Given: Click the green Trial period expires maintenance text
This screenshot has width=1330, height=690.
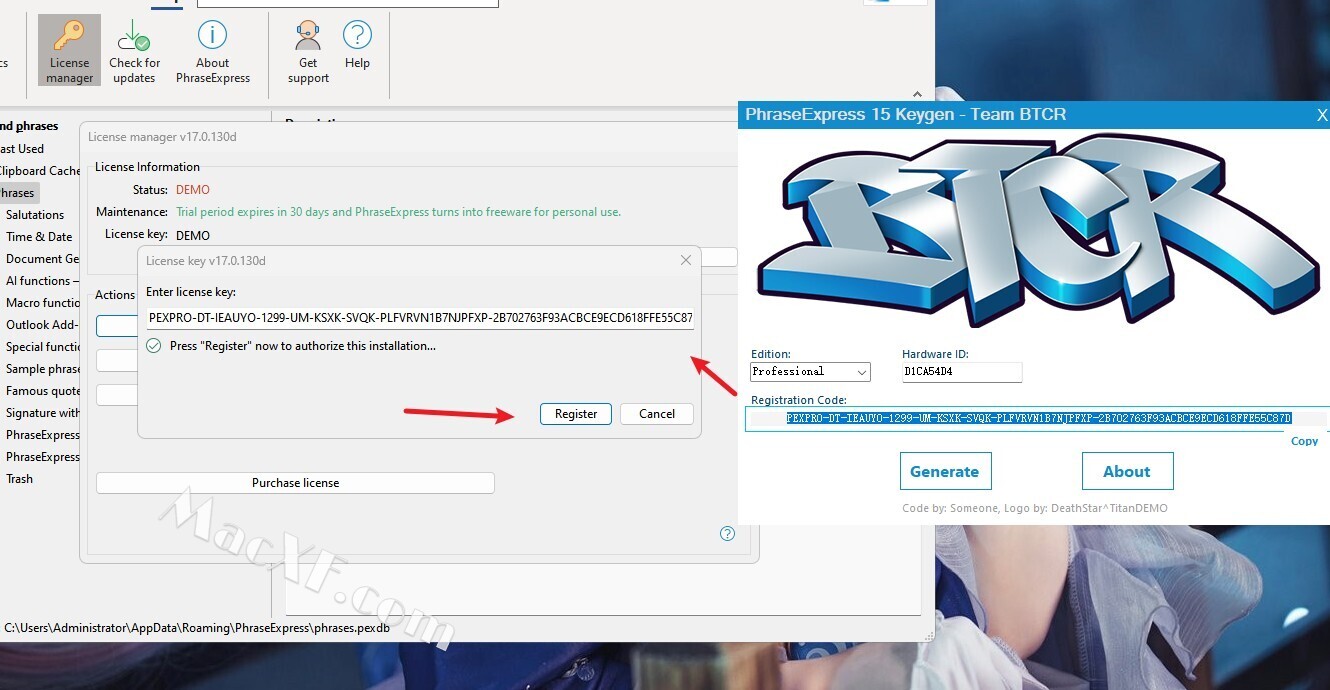Looking at the screenshot, I should 398,212.
